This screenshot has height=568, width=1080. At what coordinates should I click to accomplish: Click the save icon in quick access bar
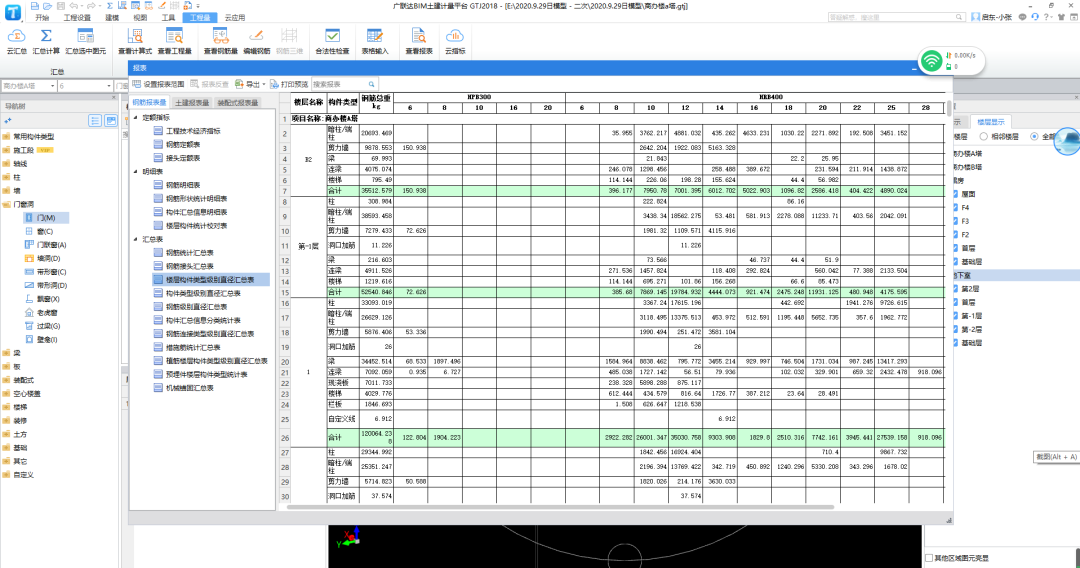coord(61,6)
